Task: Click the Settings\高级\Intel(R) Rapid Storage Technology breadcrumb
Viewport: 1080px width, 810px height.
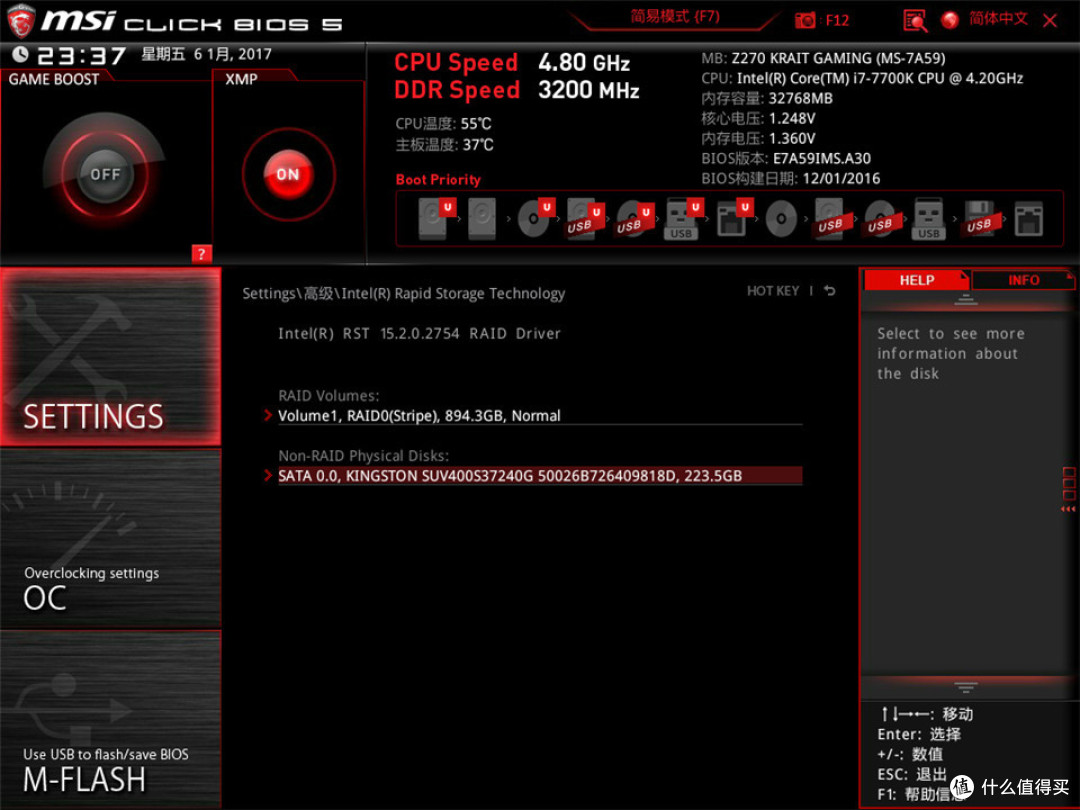Action: (404, 293)
